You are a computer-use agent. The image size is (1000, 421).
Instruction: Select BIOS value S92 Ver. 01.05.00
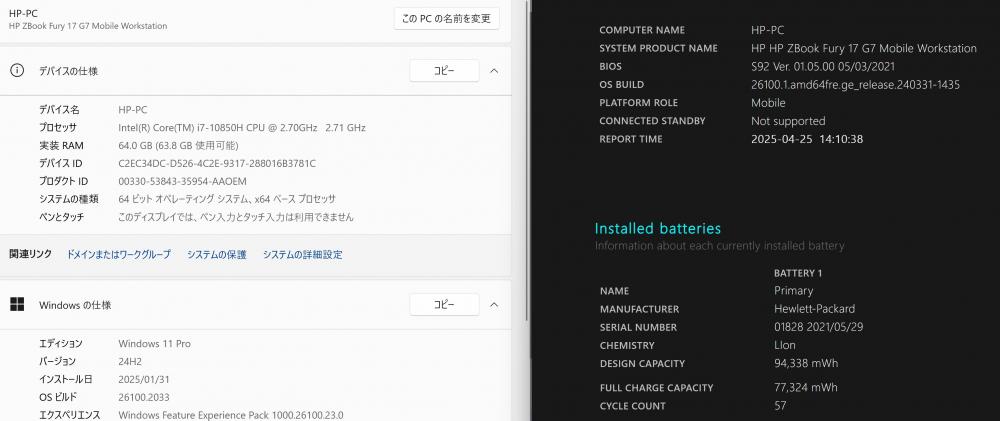tap(823, 66)
